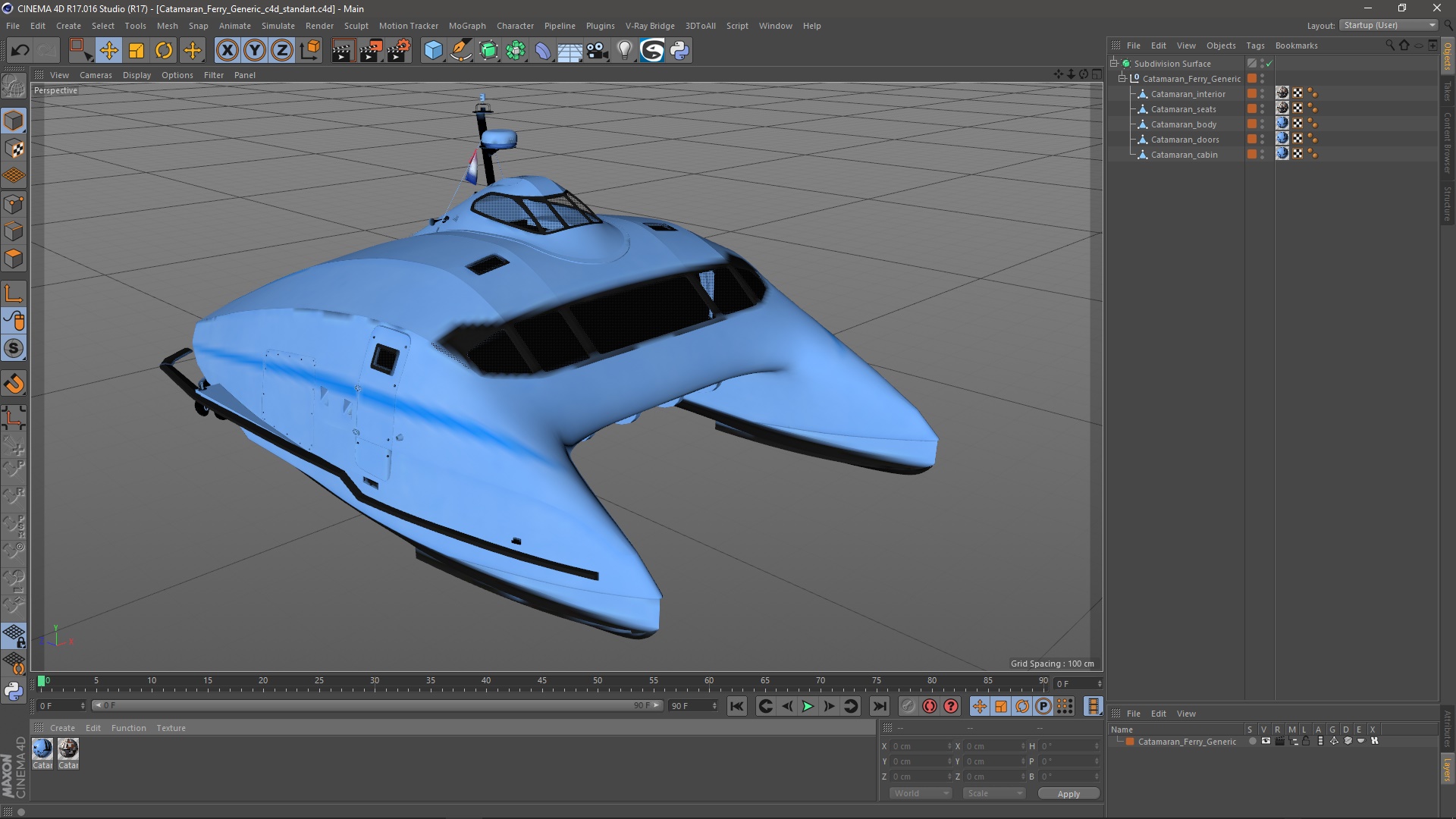
Task: Open the Scale dropdown
Action: point(994,793)
